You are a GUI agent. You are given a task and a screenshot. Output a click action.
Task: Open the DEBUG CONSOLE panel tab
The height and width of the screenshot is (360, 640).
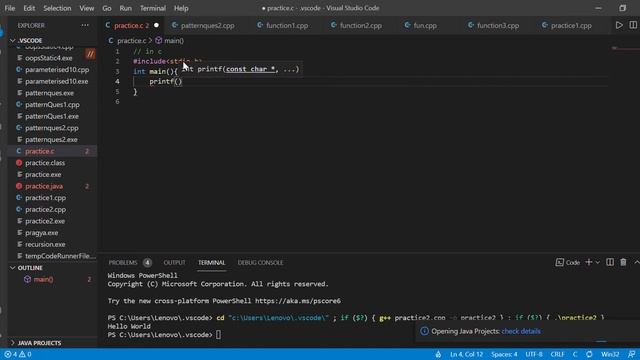click(x=260, y=262)
